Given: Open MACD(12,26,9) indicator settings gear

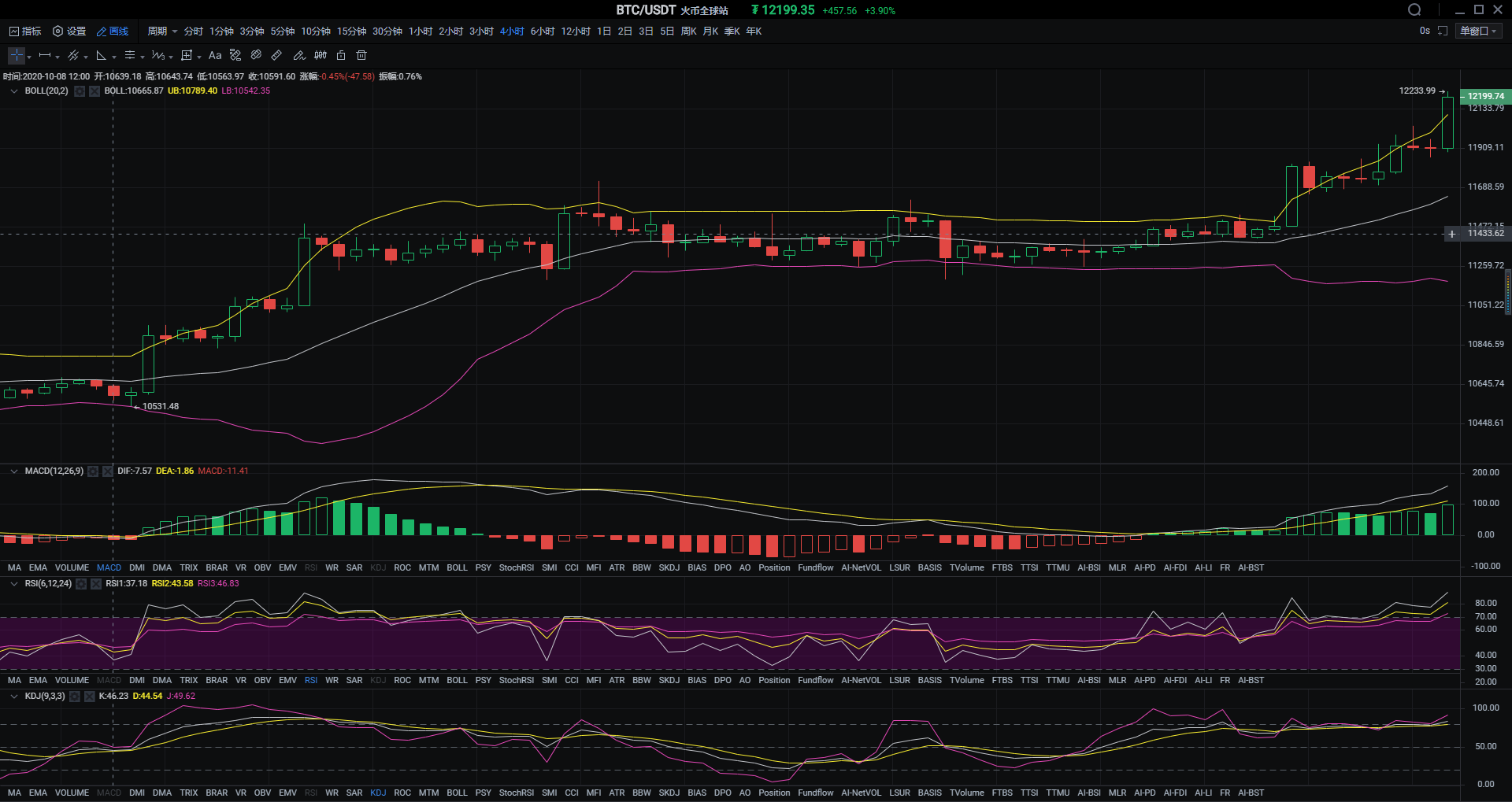Looking at the screenshot, I should (x=93, y=471).
